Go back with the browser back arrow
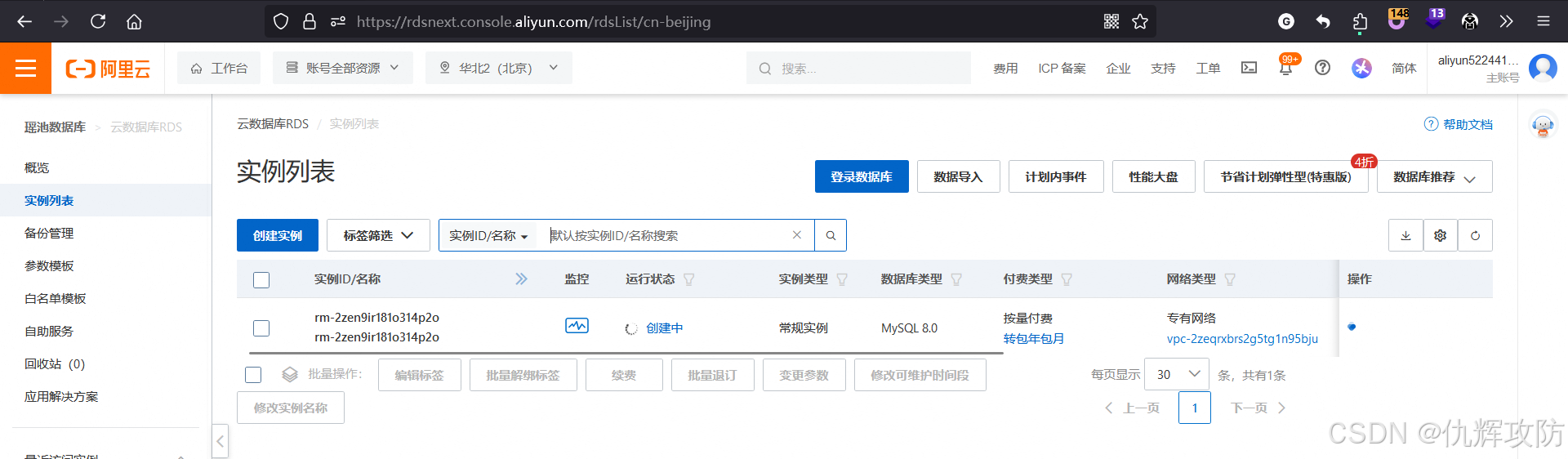Screen dimensions: 1568x459 tap(24, 21)
